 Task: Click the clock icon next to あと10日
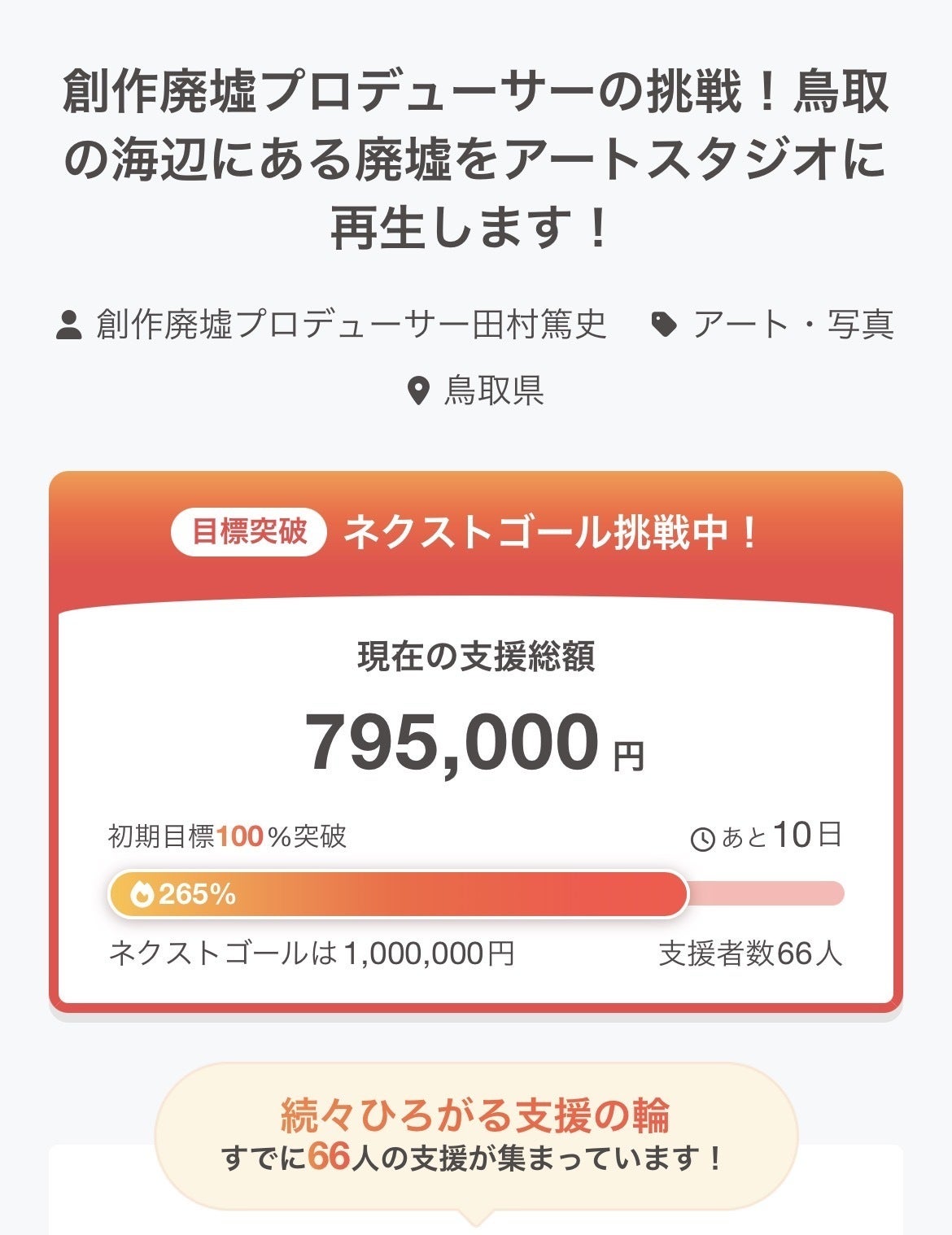point(702,839)
